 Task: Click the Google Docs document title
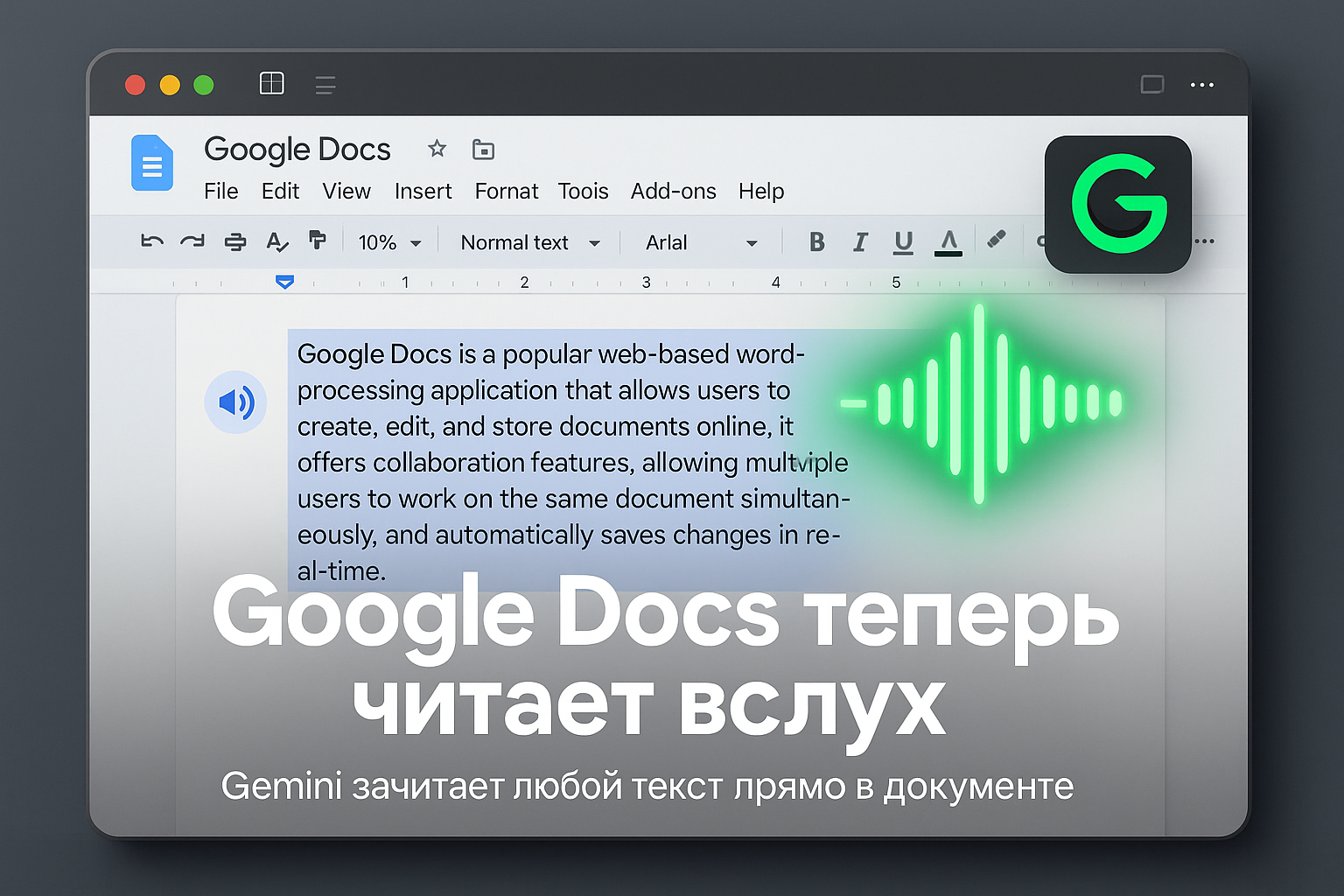297,150
